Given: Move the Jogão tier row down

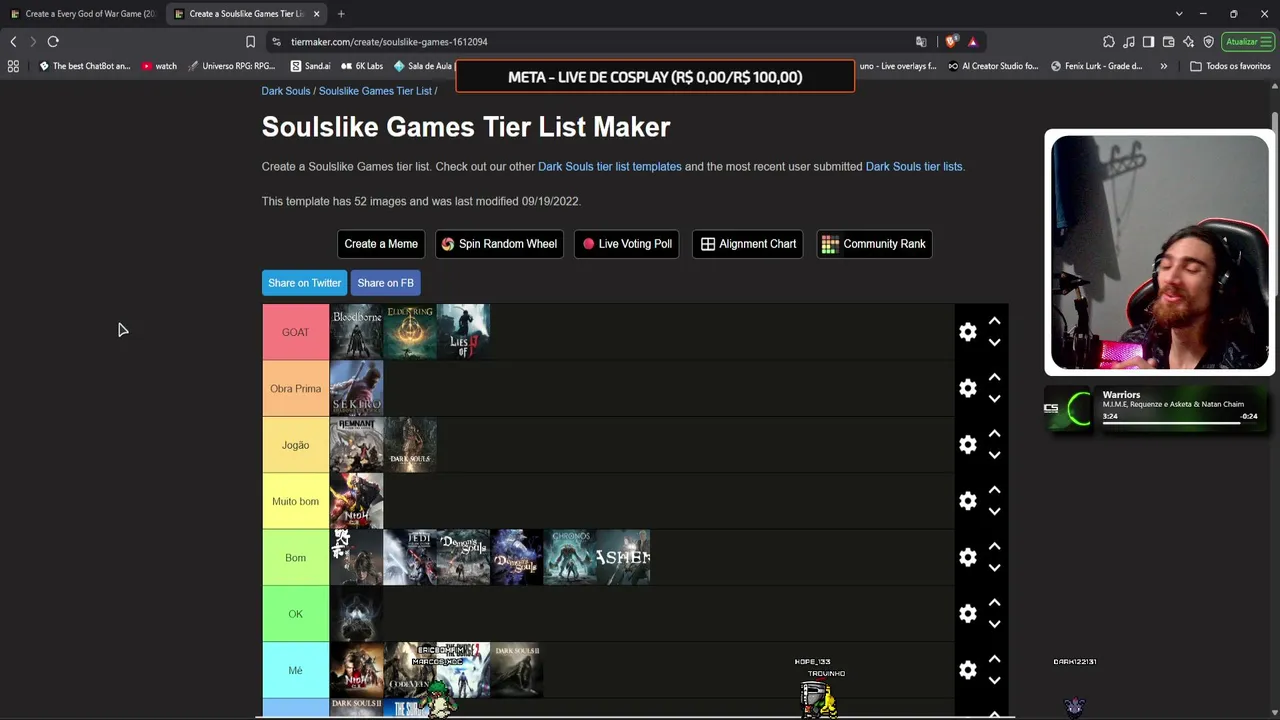Looking at the screenshot, I should pyautogui.click(x=994, y=455).
